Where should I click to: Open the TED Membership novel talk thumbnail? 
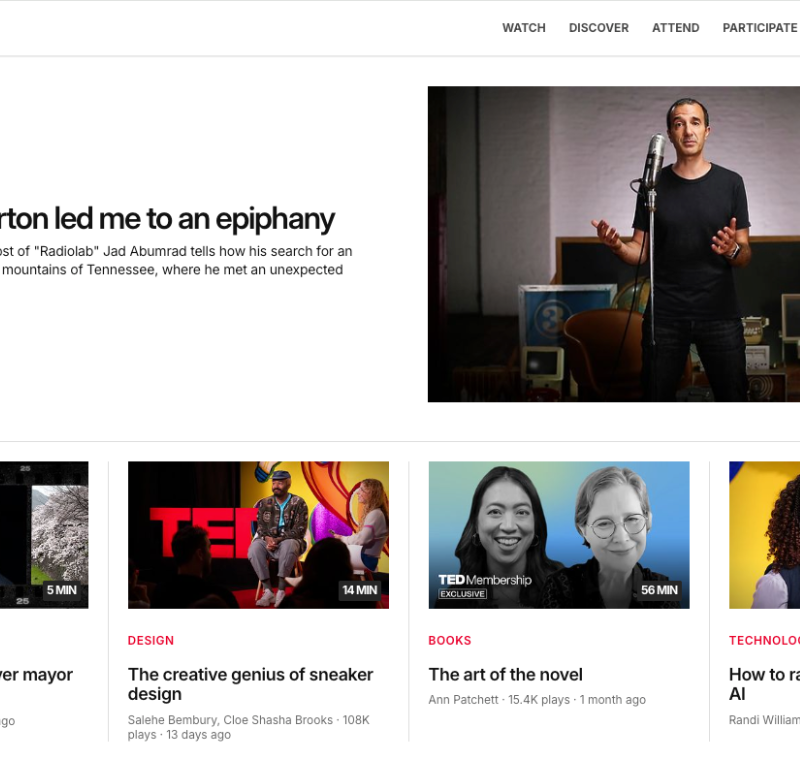click(559, 535)
